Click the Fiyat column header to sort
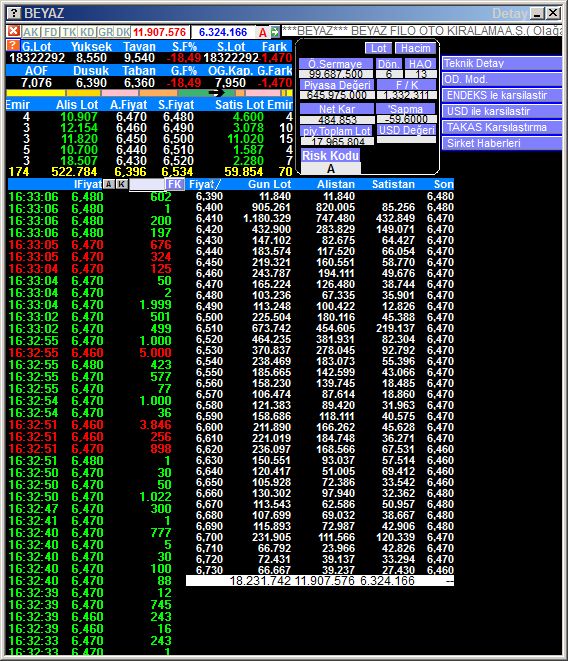 [x=205, y=184]
